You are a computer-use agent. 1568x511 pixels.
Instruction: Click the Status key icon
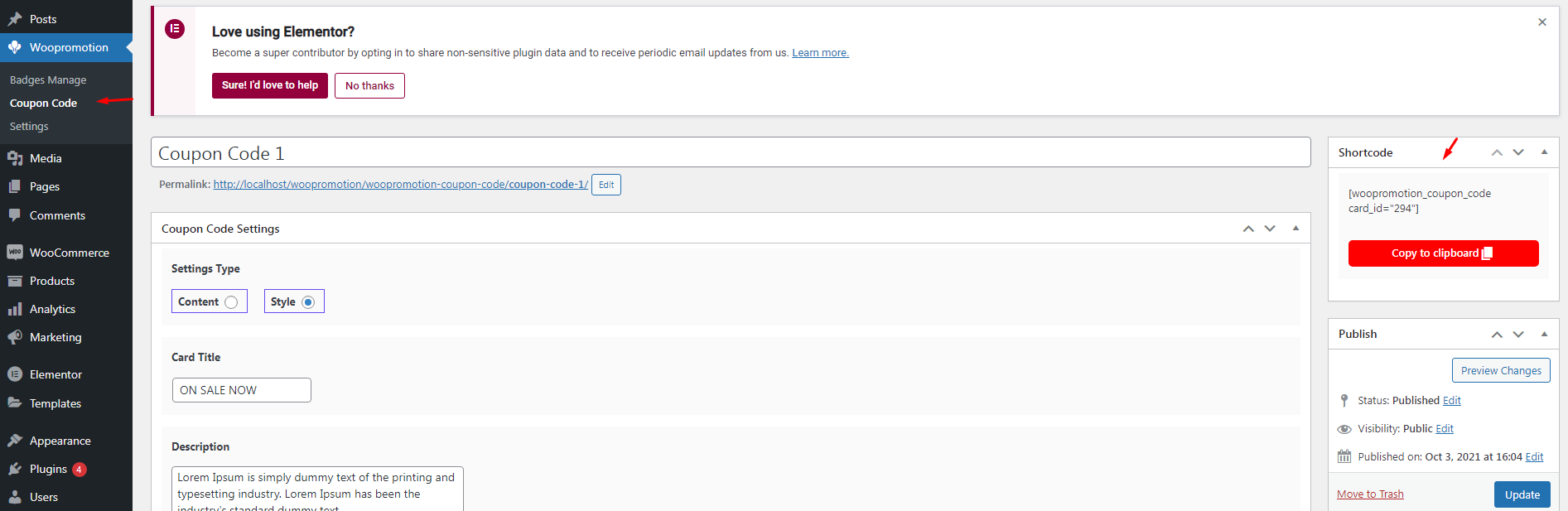1344,401
